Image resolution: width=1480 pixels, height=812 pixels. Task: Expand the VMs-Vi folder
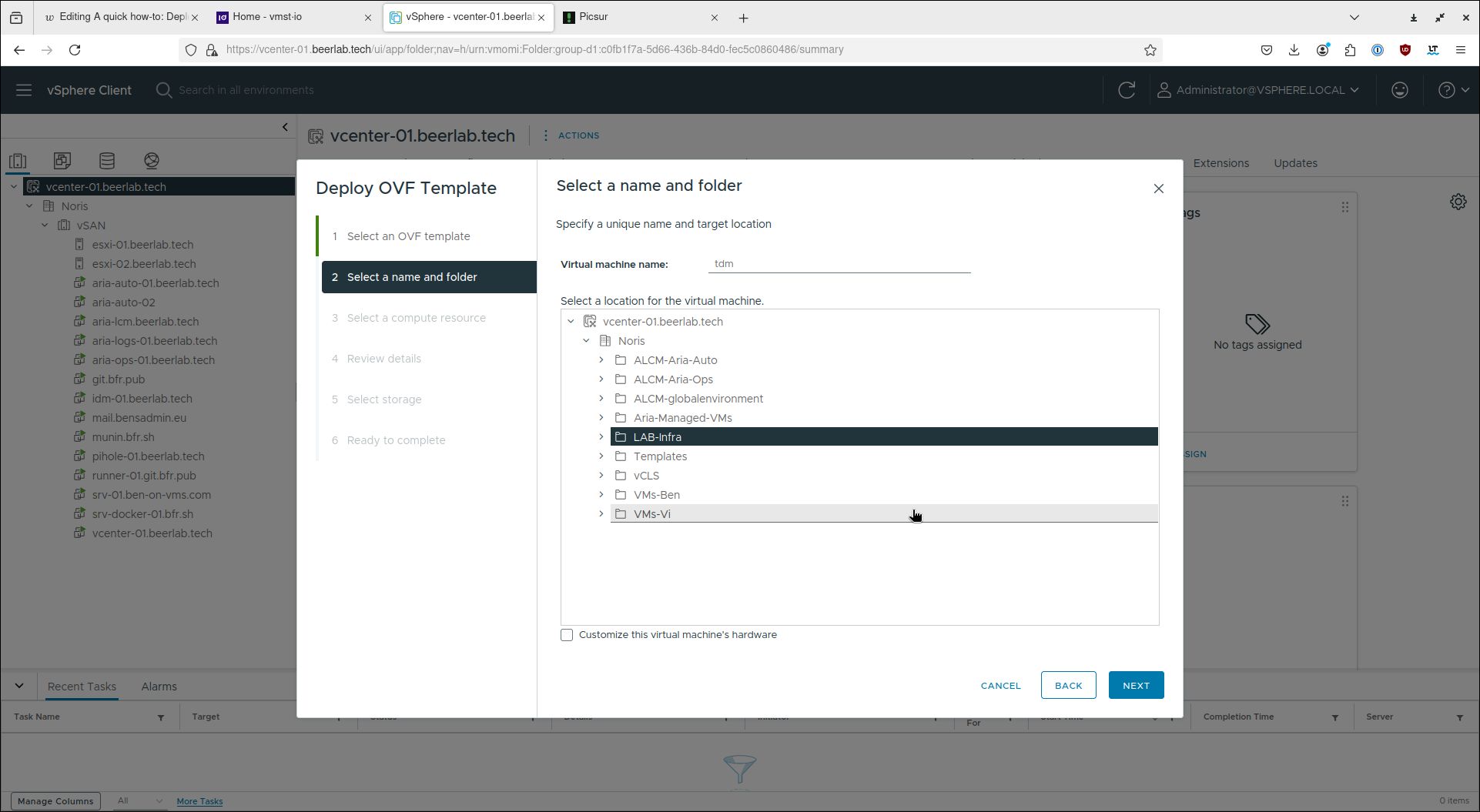pyautogui.click(x=601, y=514)
